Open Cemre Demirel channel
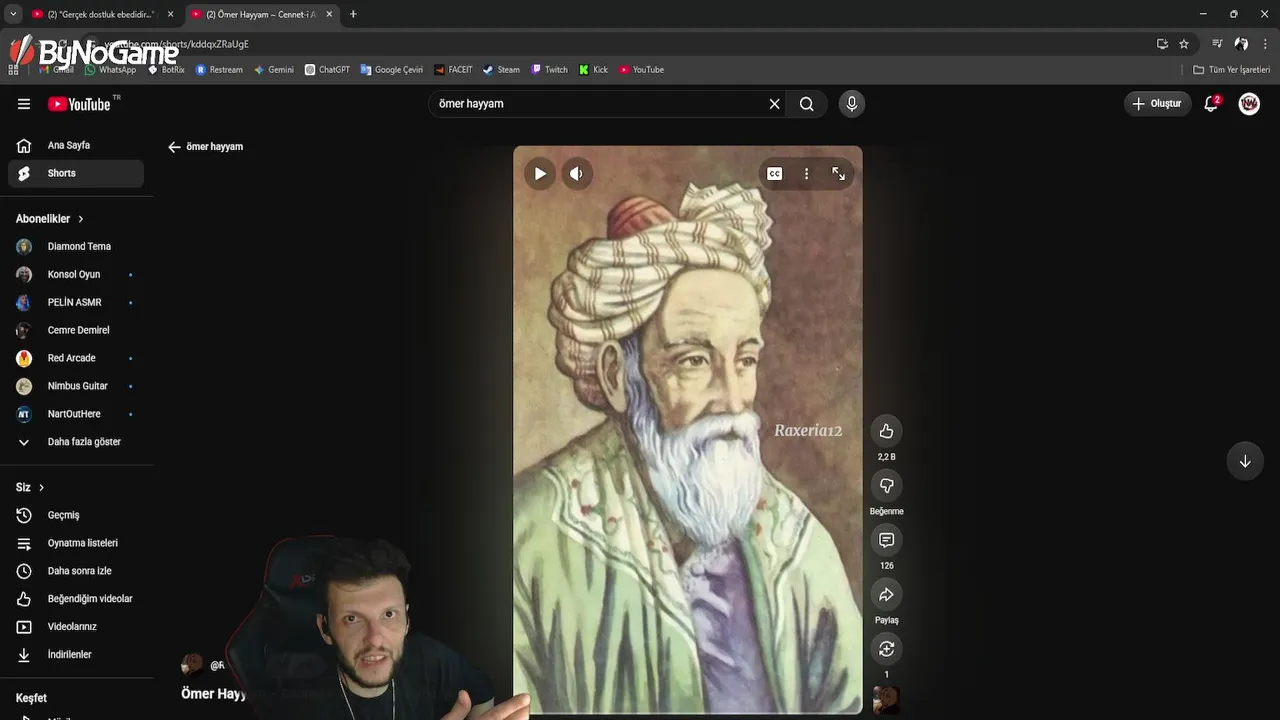1280x720 pixels. point(76,330)
